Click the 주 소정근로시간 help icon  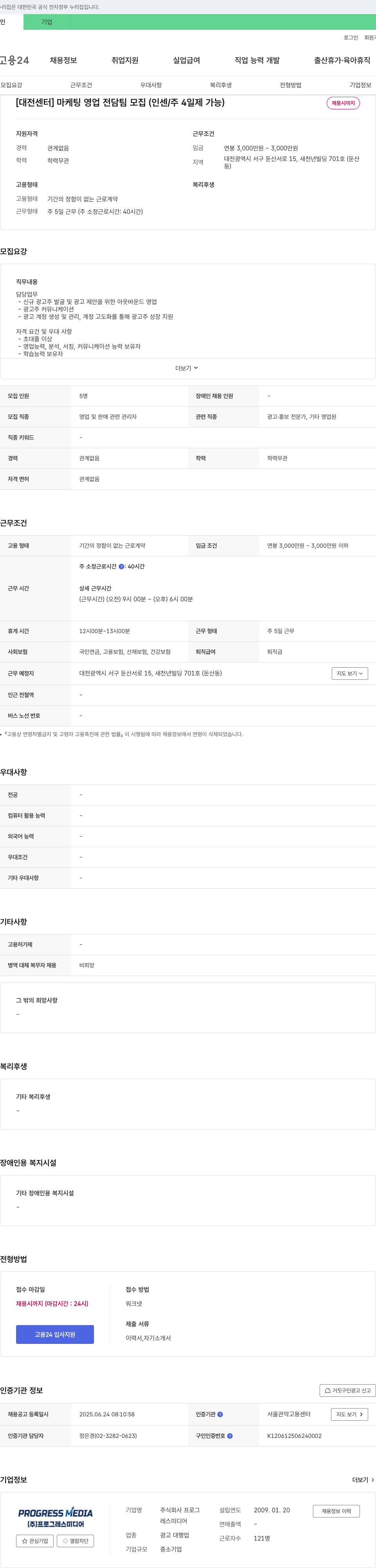click(x=122, y=567)
